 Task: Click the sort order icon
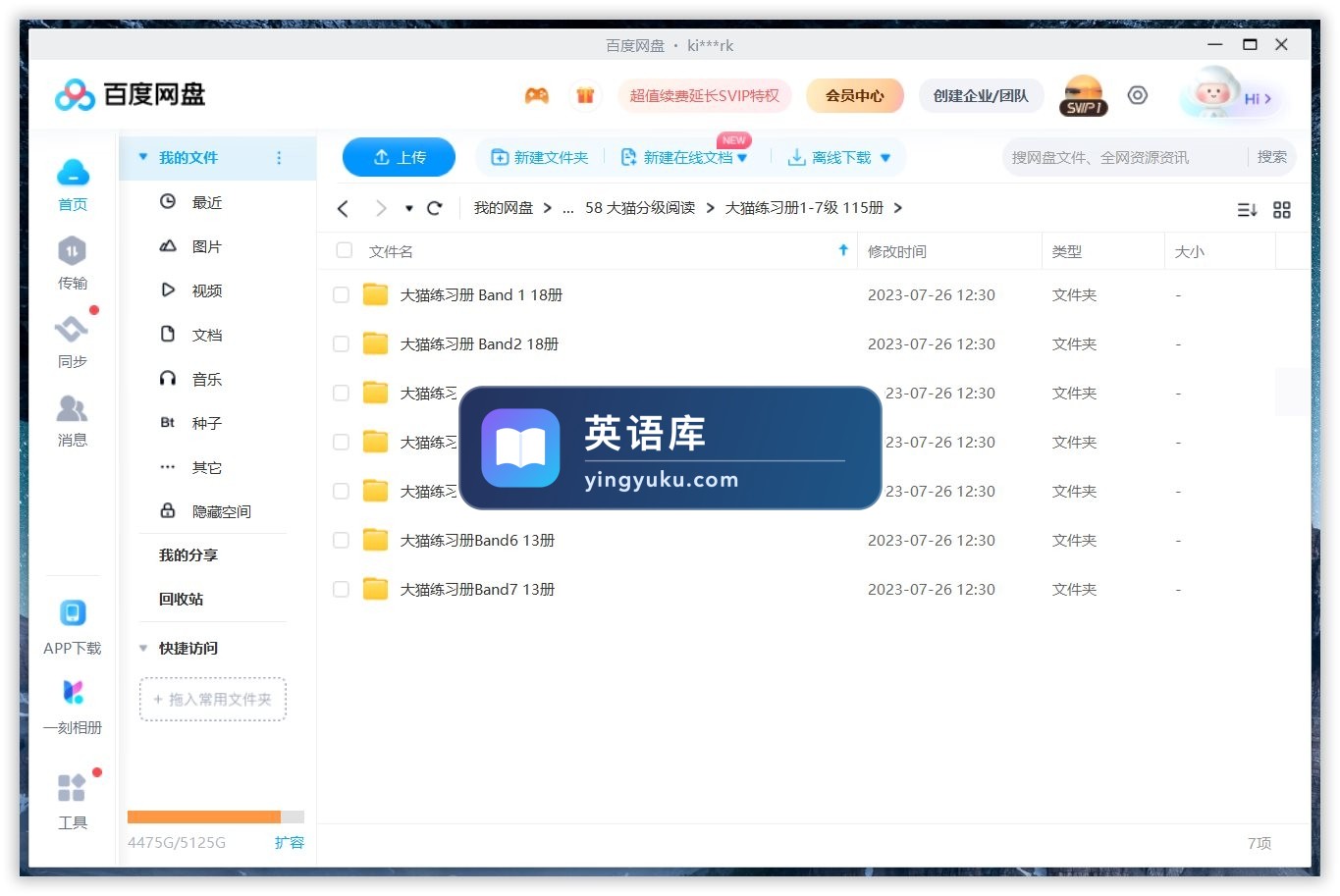point(1247,210)
